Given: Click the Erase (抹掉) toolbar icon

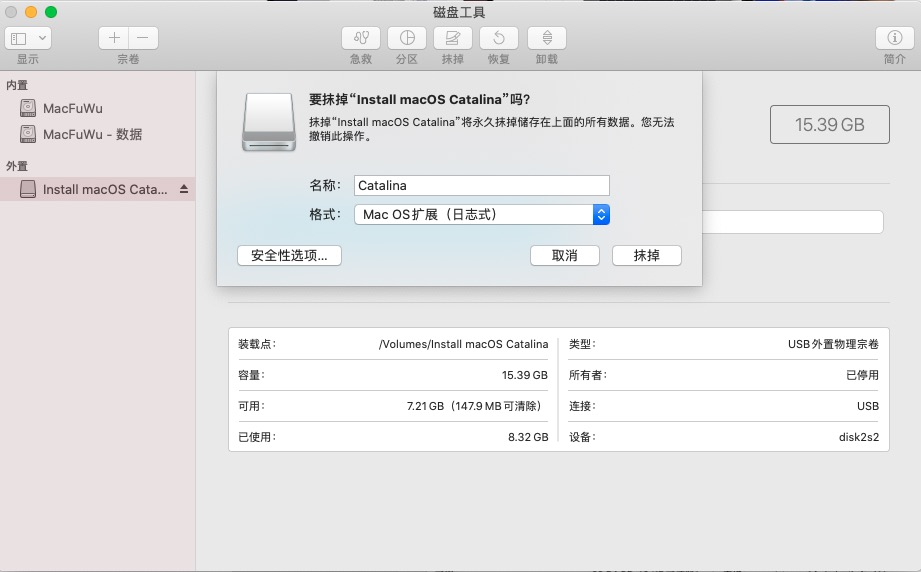Looking at the screenshot, I should (x=452, y=38).
